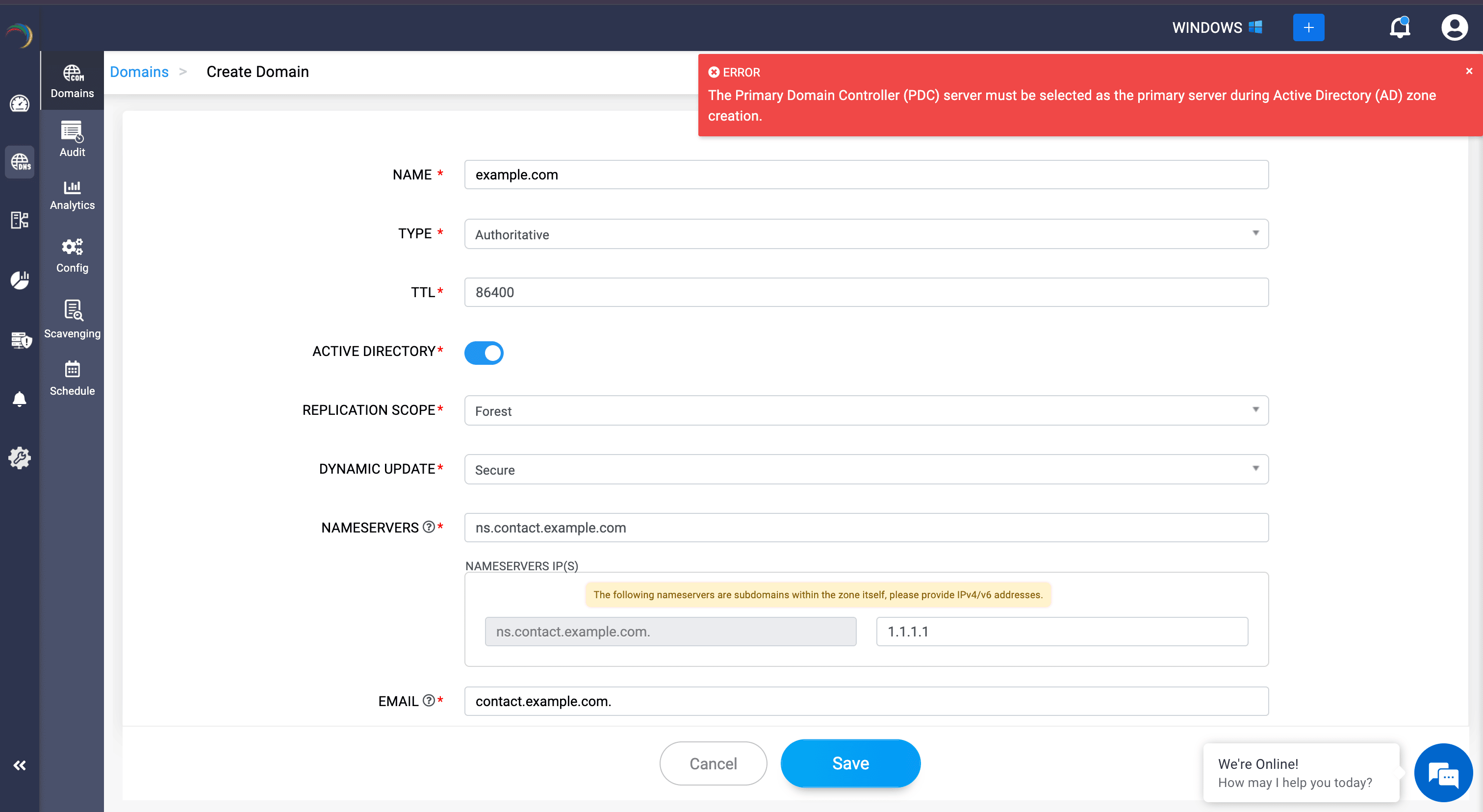Click the Save button
Viewport: 1483px width, 812px height.
point(850,763)
